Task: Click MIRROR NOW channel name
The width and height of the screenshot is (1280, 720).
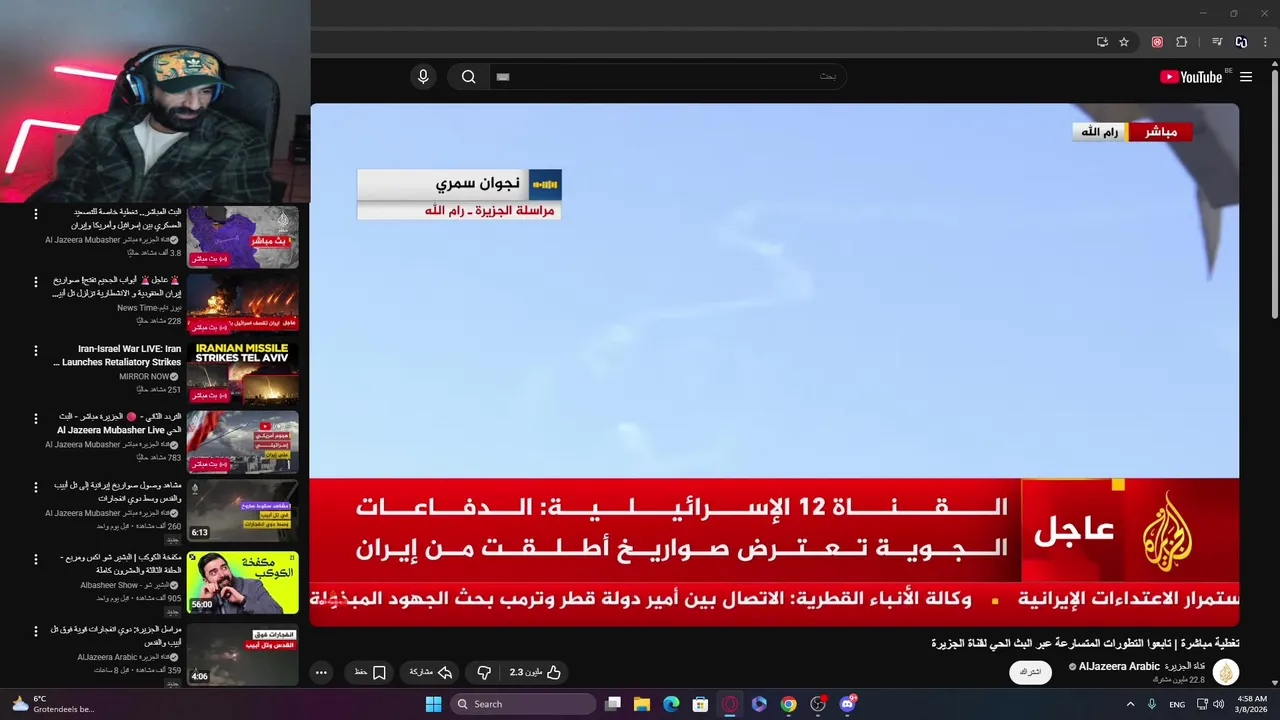Action: tap(144, 377)
